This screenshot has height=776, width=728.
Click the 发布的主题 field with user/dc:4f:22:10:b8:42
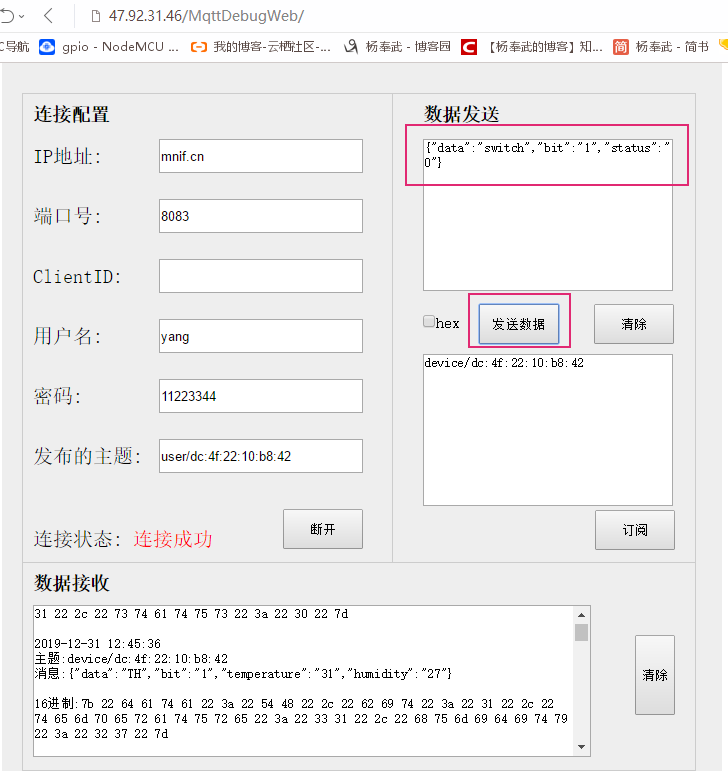tap(261, 456)
